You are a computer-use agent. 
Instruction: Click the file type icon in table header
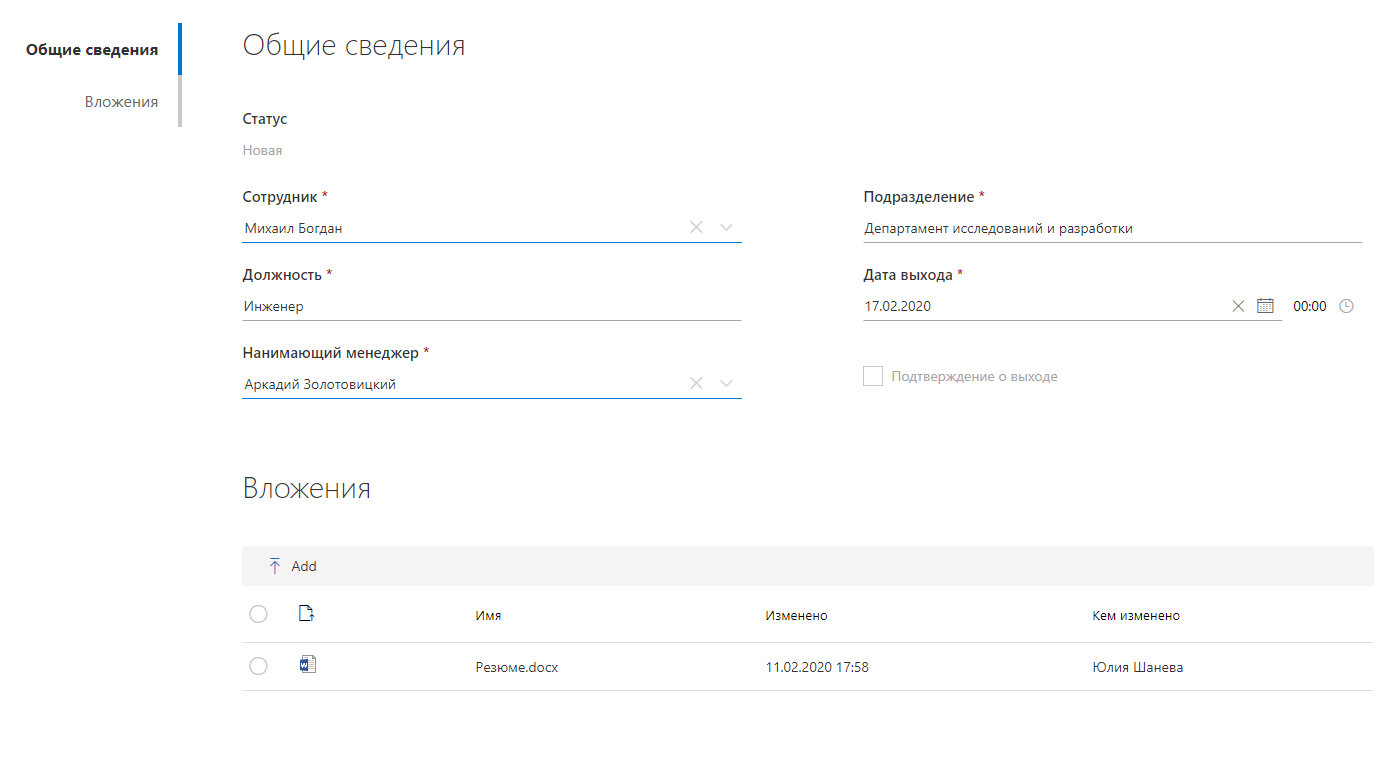[x=307, y=613]
